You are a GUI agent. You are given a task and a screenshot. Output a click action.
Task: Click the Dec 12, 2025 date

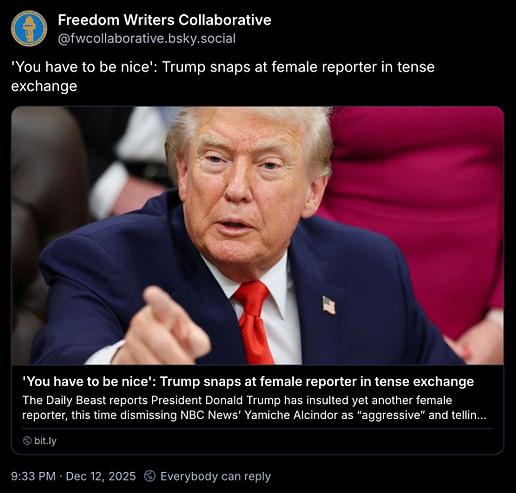[x=101, y=476]
